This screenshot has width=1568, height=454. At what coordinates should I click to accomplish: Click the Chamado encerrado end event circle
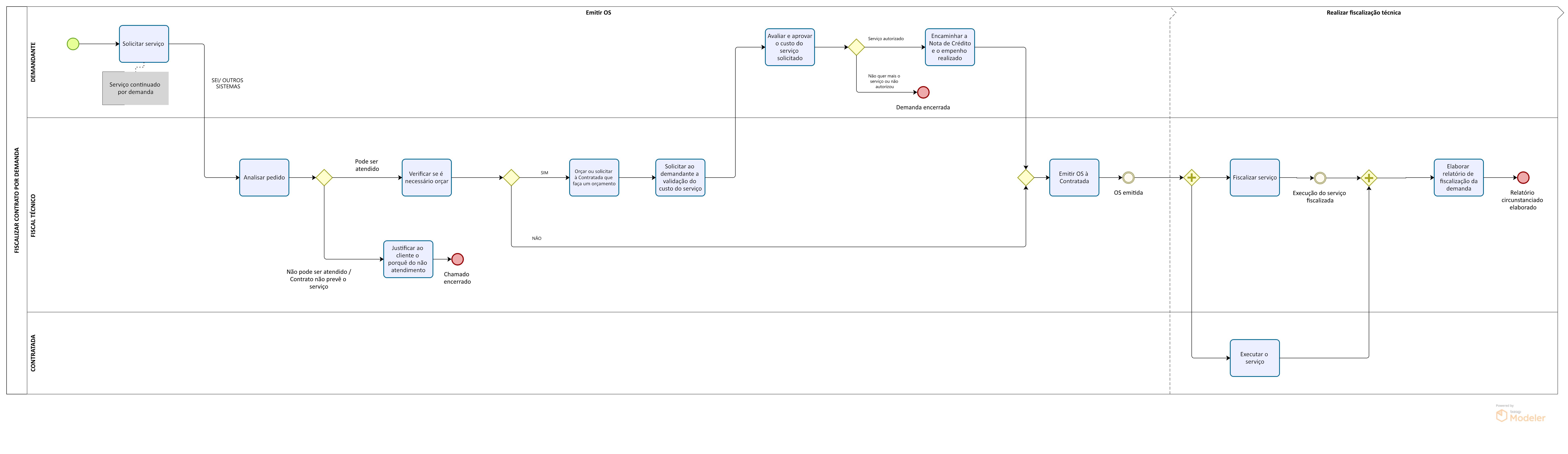click(458, 259)
